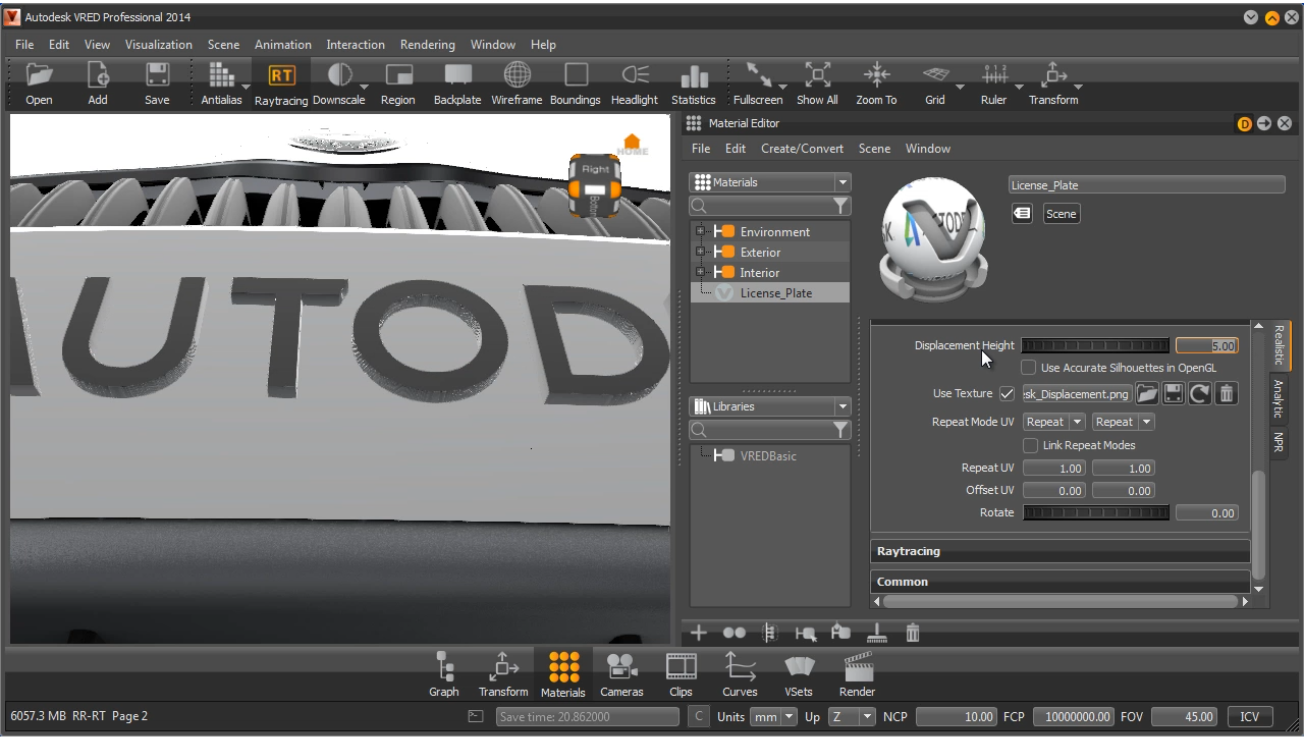Adjust the Rotate slider
This screenshot has height=737, width=1305.
click(1096, 513)
